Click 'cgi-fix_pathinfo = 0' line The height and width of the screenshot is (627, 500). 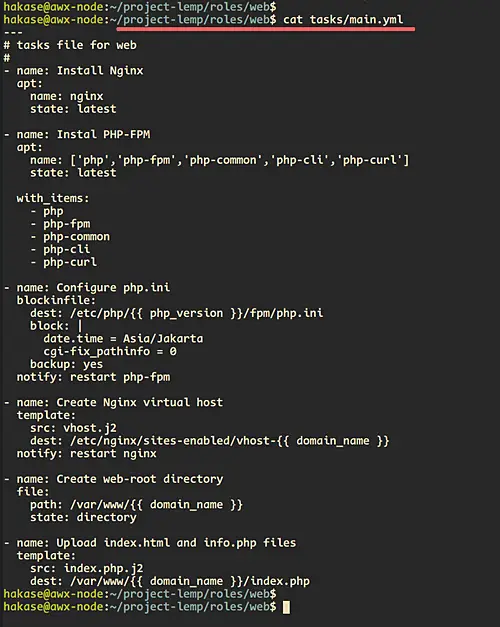point(110,351)
